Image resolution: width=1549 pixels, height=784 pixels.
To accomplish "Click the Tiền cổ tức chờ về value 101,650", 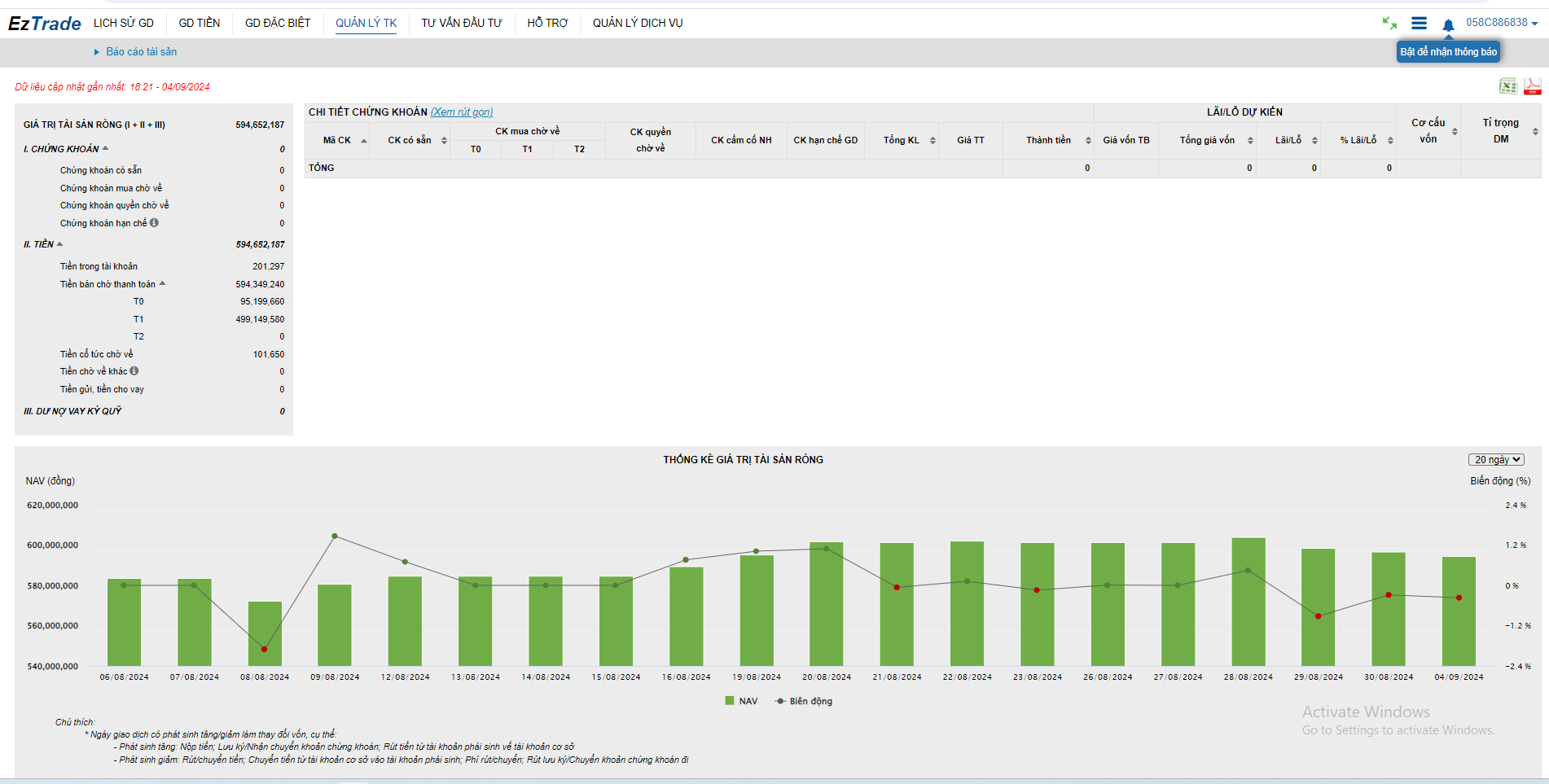I will point(269,354).
